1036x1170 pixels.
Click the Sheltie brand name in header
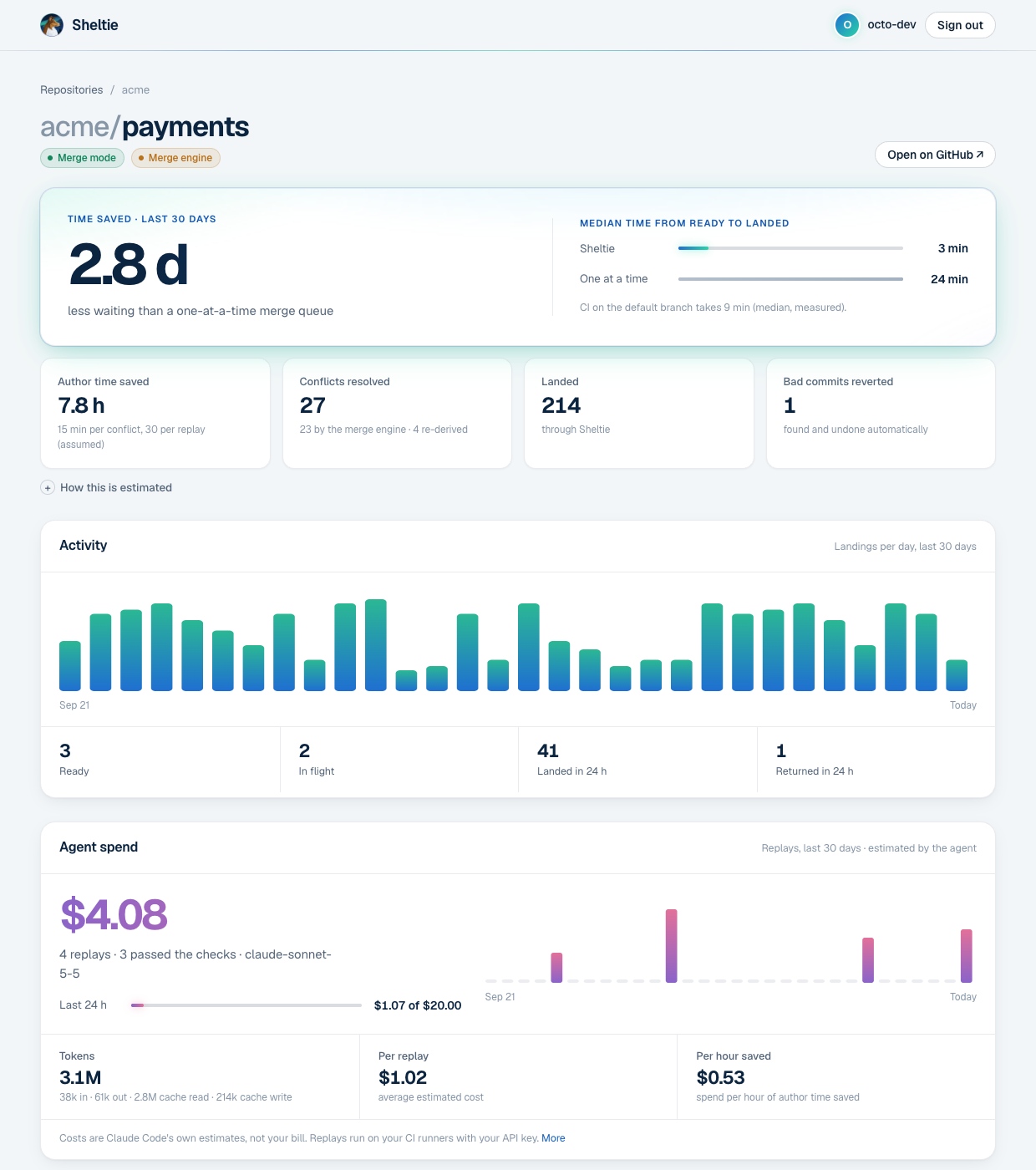[x=95, y=25]
